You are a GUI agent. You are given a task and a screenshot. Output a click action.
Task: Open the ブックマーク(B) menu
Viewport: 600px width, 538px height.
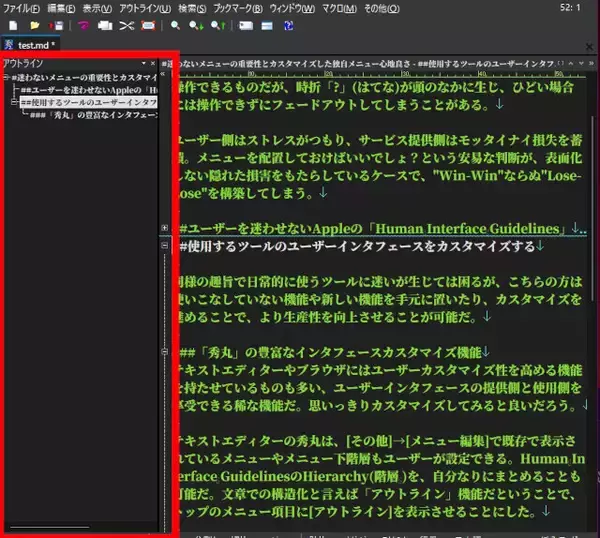(239, 7)
